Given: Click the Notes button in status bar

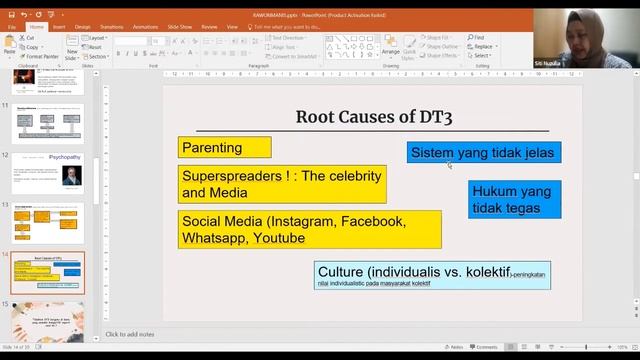Looking at the screenshot, I should pyautogui.click(x=454, y=347).
